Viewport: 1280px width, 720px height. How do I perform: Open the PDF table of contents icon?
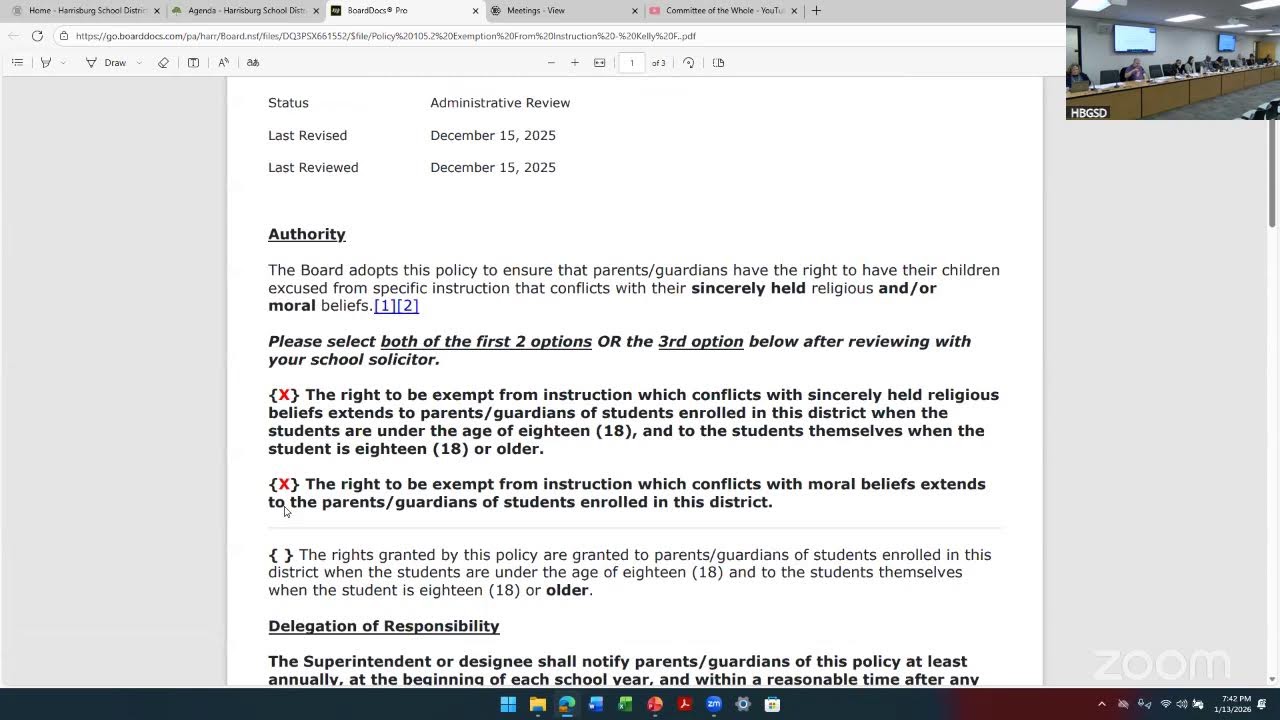17,62
